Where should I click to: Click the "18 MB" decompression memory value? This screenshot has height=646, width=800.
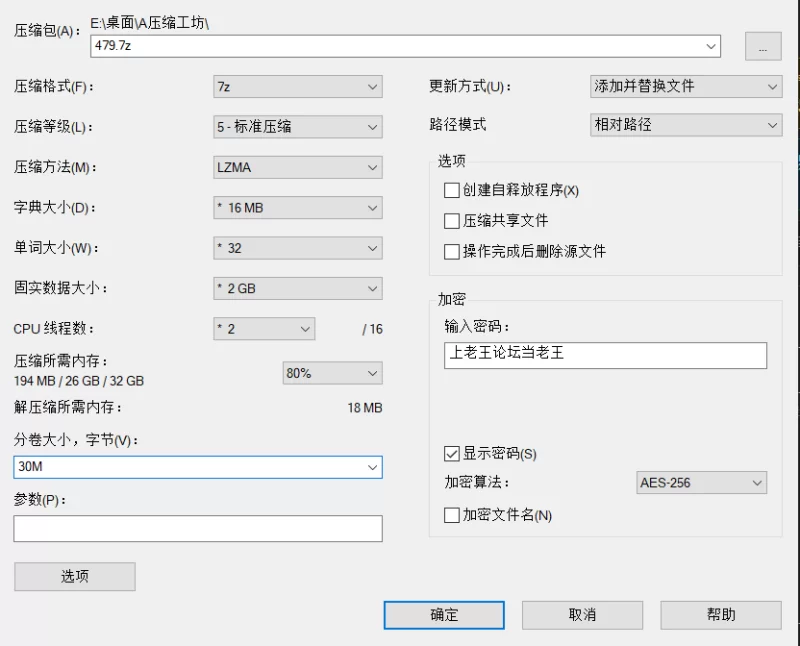pyautogui.click(x=365, y=408)
